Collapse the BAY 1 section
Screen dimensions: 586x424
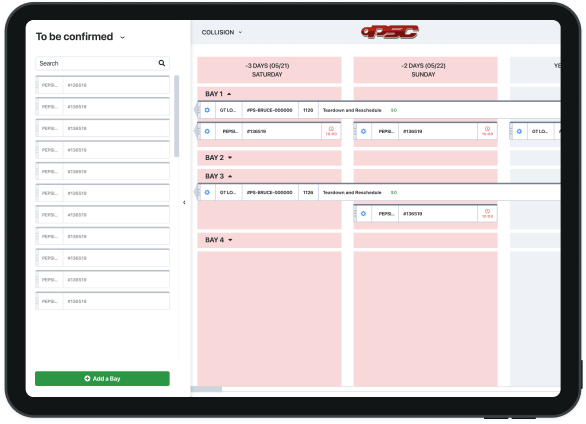pyautogui.click(x=229, y=94)
